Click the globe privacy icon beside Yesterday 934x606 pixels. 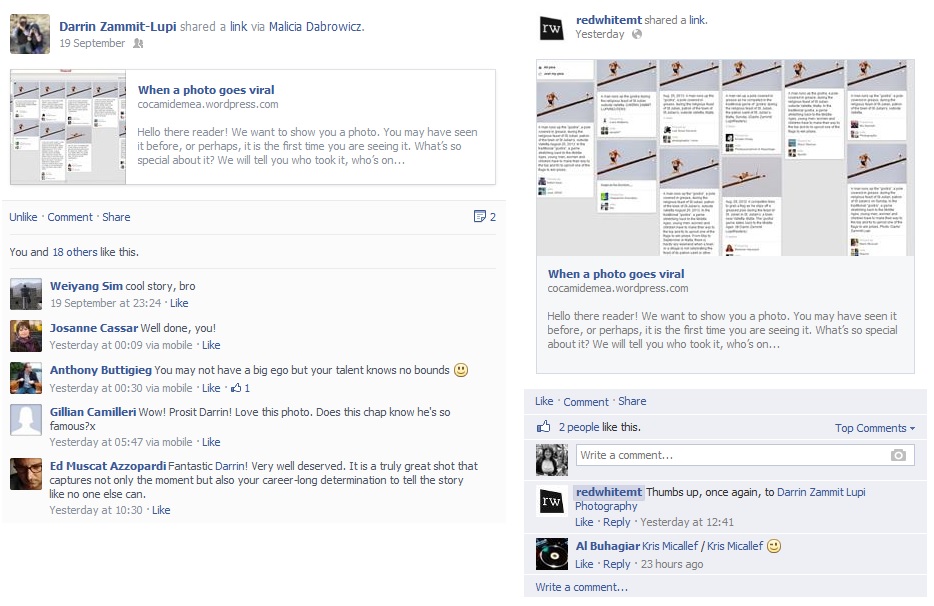(x=637, y=34)
